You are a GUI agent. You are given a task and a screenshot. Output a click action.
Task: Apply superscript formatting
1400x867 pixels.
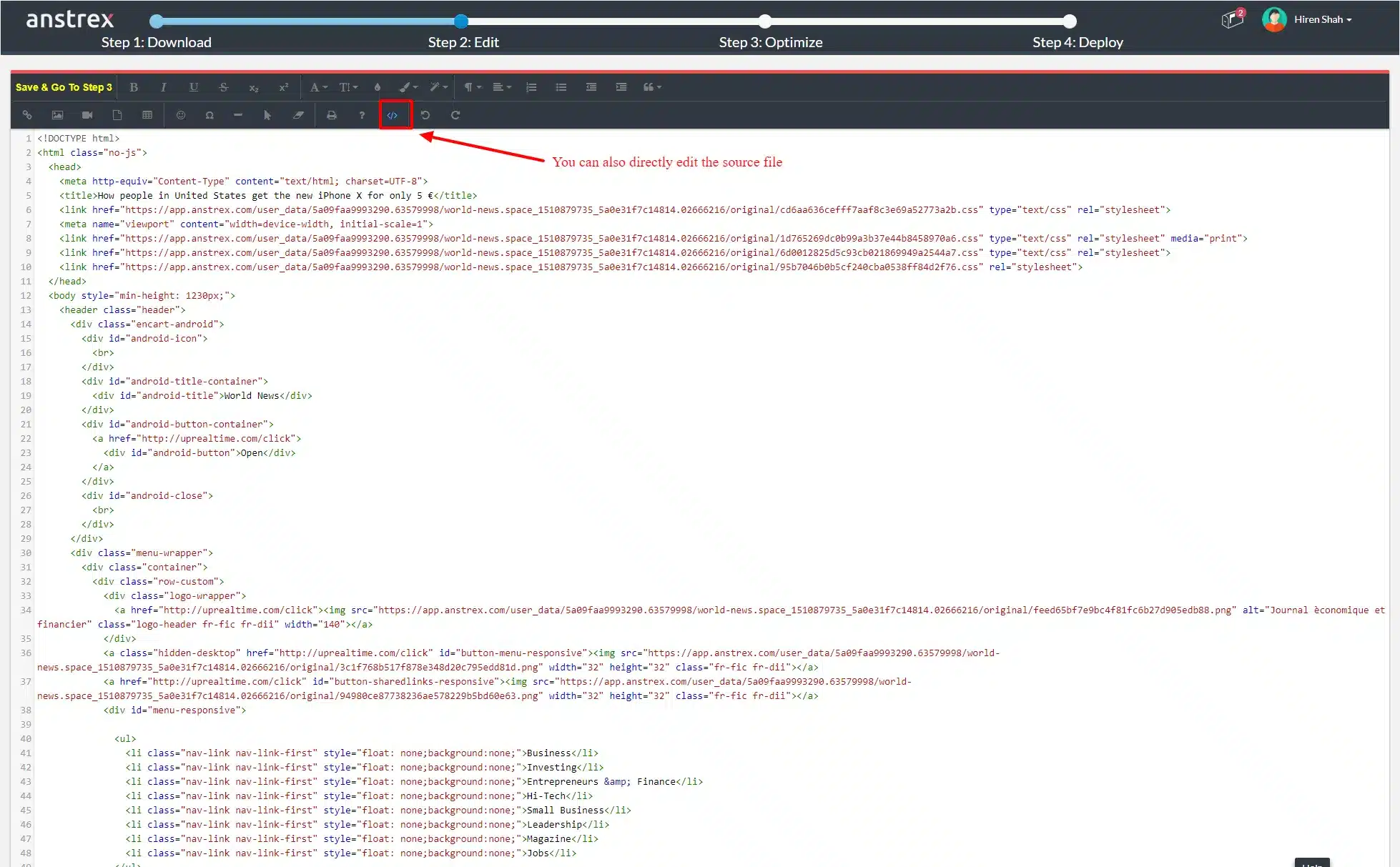pyautogui.click(x=284, y=87)
